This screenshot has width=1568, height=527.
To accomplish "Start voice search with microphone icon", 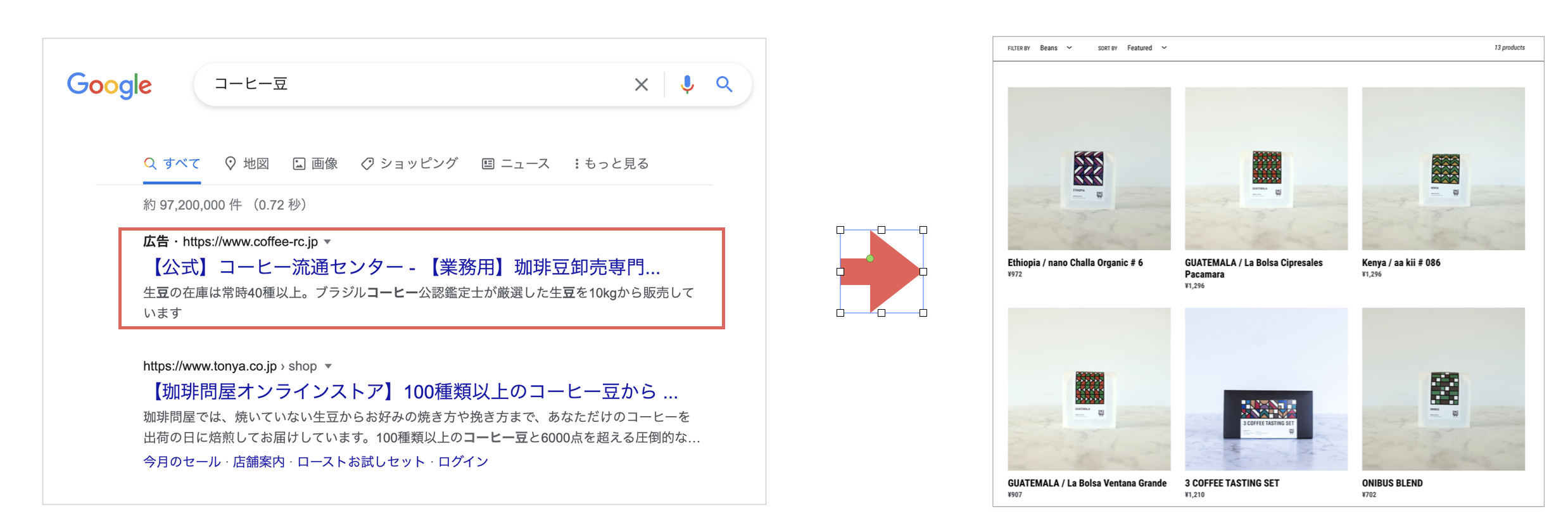I will click(687, 84).
